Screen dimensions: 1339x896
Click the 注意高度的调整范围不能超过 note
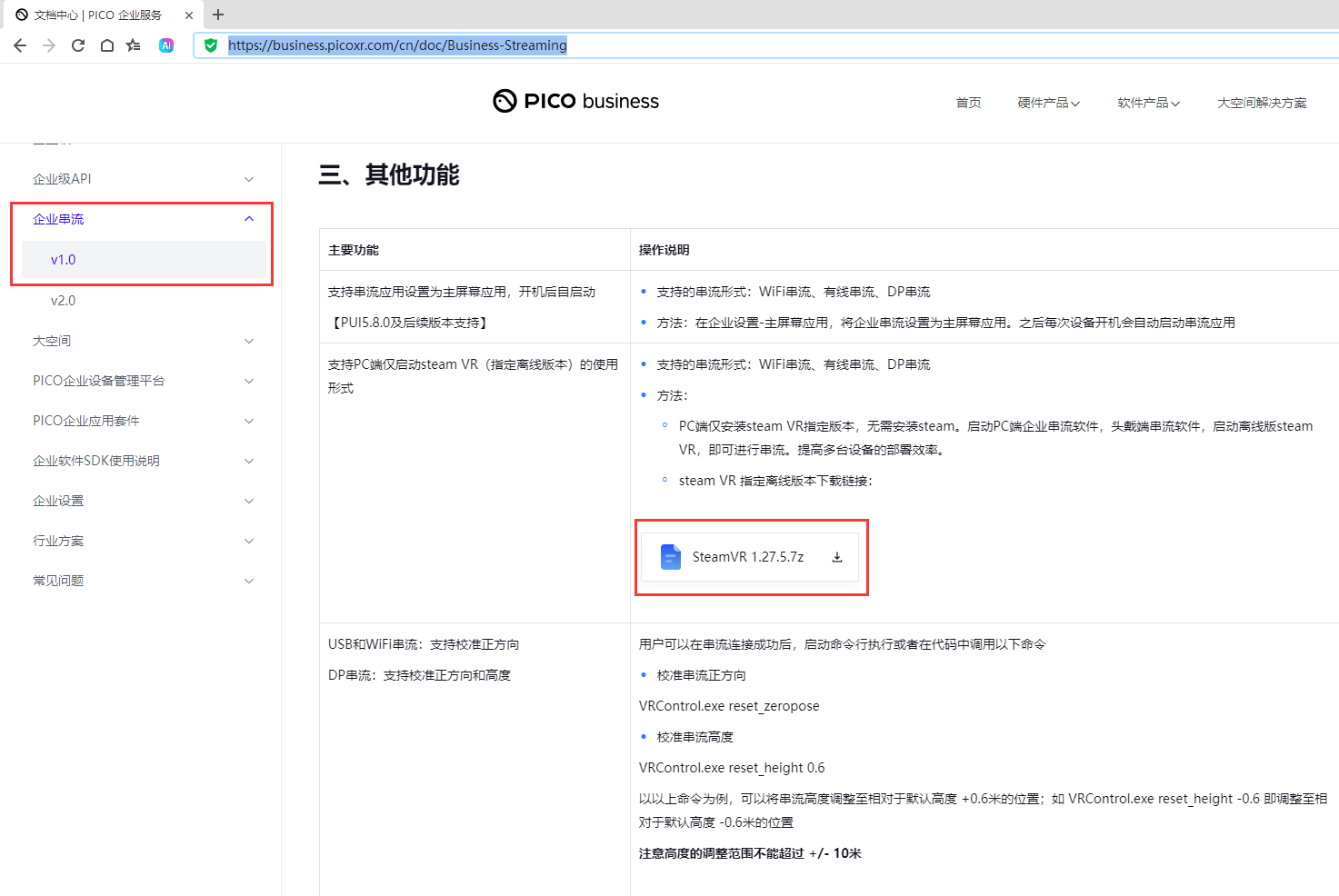[x=750, y=853]
